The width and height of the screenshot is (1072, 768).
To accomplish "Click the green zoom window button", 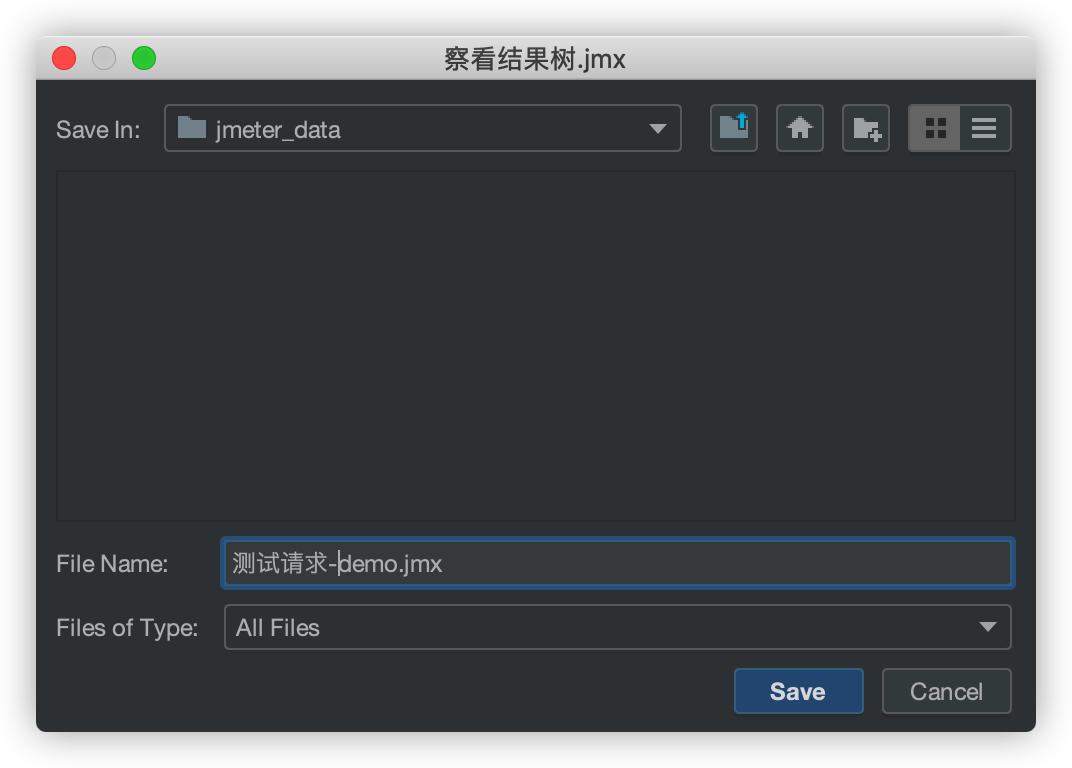I will [x=144, y=58].
